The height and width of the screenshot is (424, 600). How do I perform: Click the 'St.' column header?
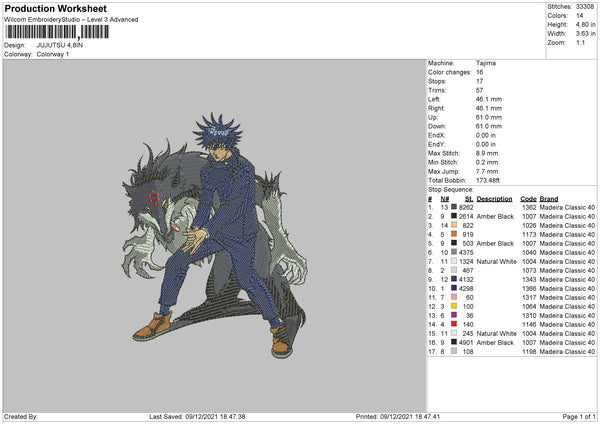click(x=469, y=199)
